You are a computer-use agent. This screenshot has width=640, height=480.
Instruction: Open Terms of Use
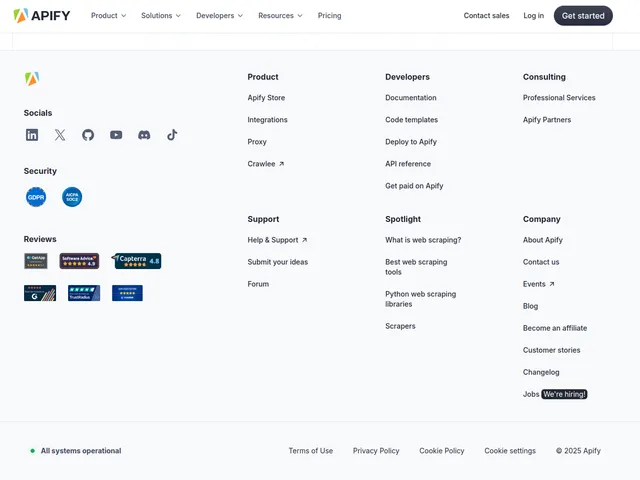[311, 451]
